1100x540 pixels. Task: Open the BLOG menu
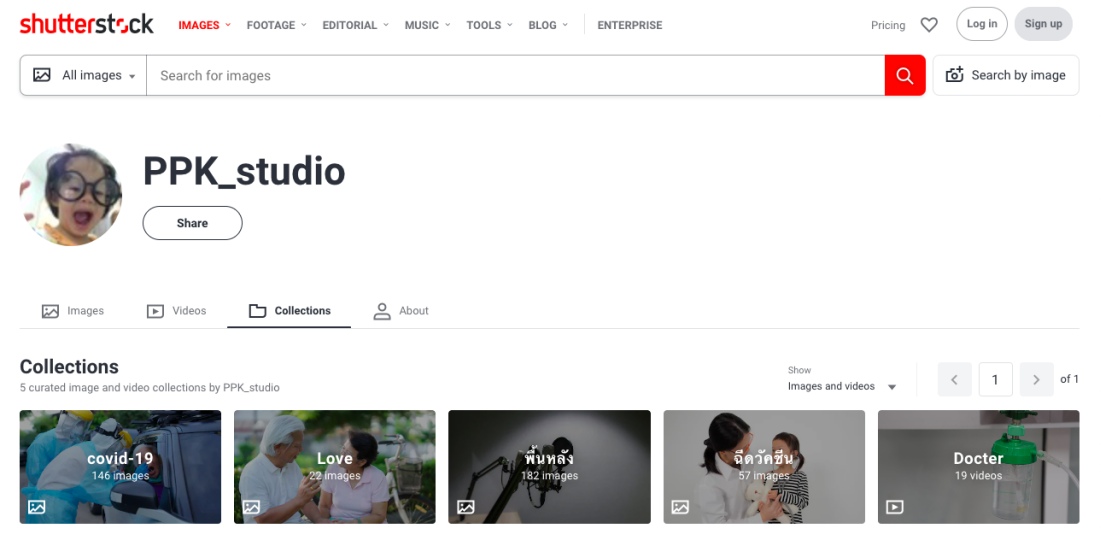pyautogui.click(x=548, y=25)
